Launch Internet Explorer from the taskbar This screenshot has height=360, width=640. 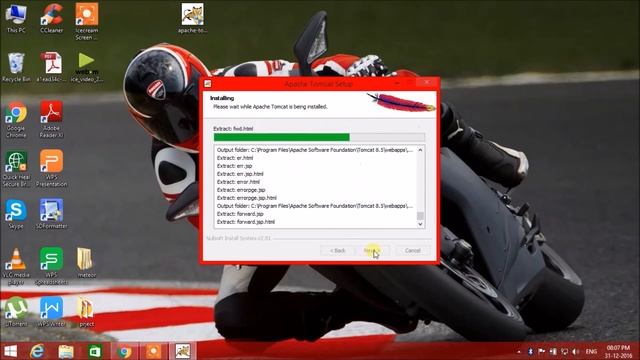(37, 351)
